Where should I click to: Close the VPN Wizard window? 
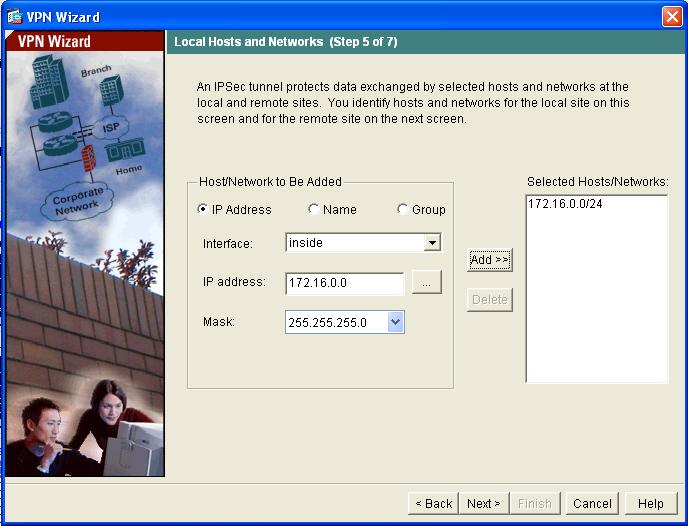click(672, 16)
